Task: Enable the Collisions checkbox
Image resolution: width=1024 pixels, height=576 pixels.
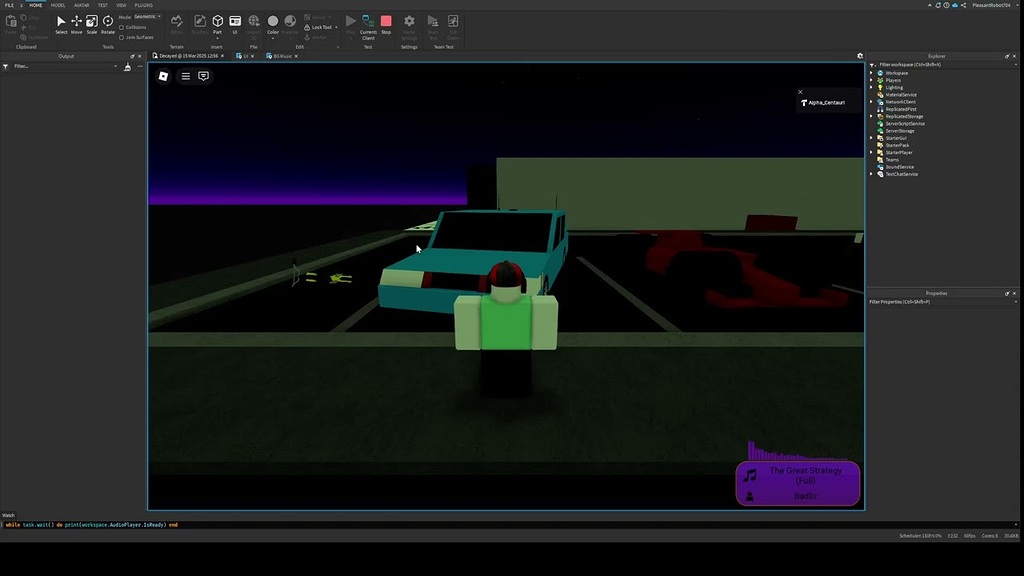Action: point(122,28)
